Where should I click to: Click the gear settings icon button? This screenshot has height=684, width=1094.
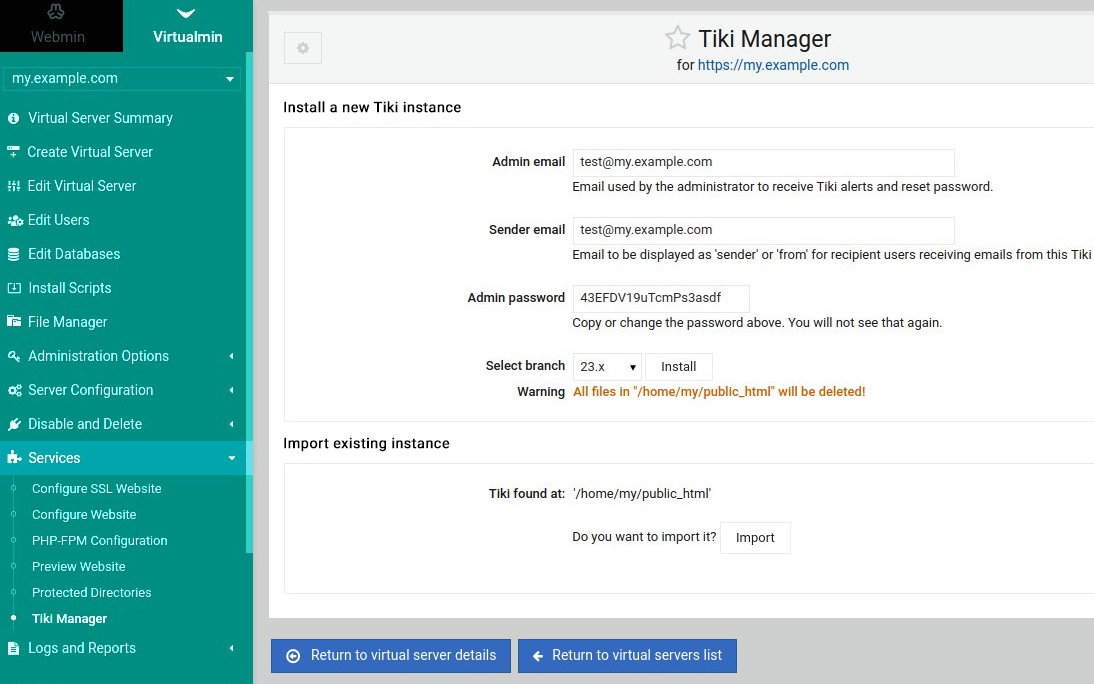(x=303, y=48)
